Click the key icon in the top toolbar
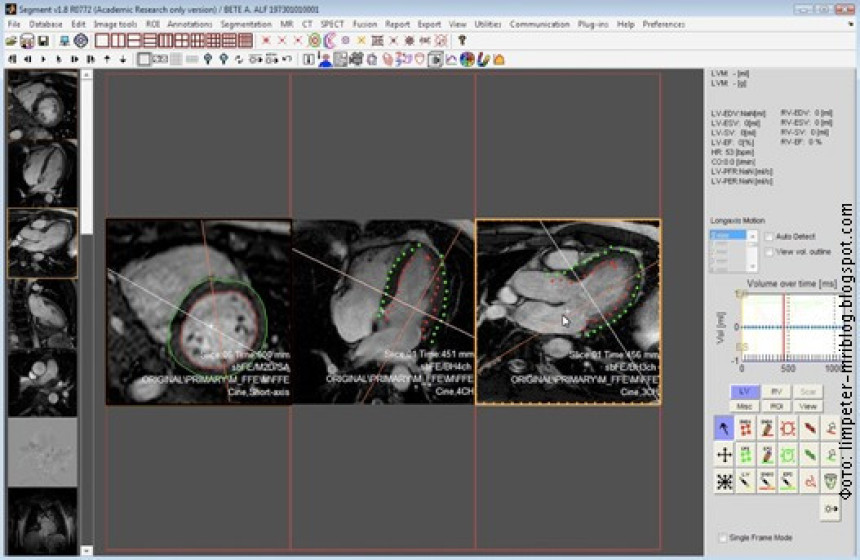The height and width of the screenshot is (560, 860). click(462, 41)
